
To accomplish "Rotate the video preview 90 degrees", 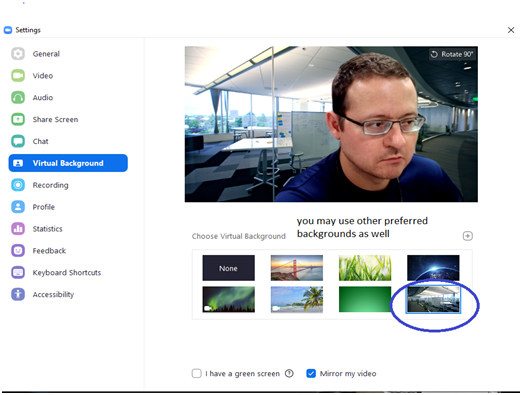I will pyautogui.click(x=452, y=54).
